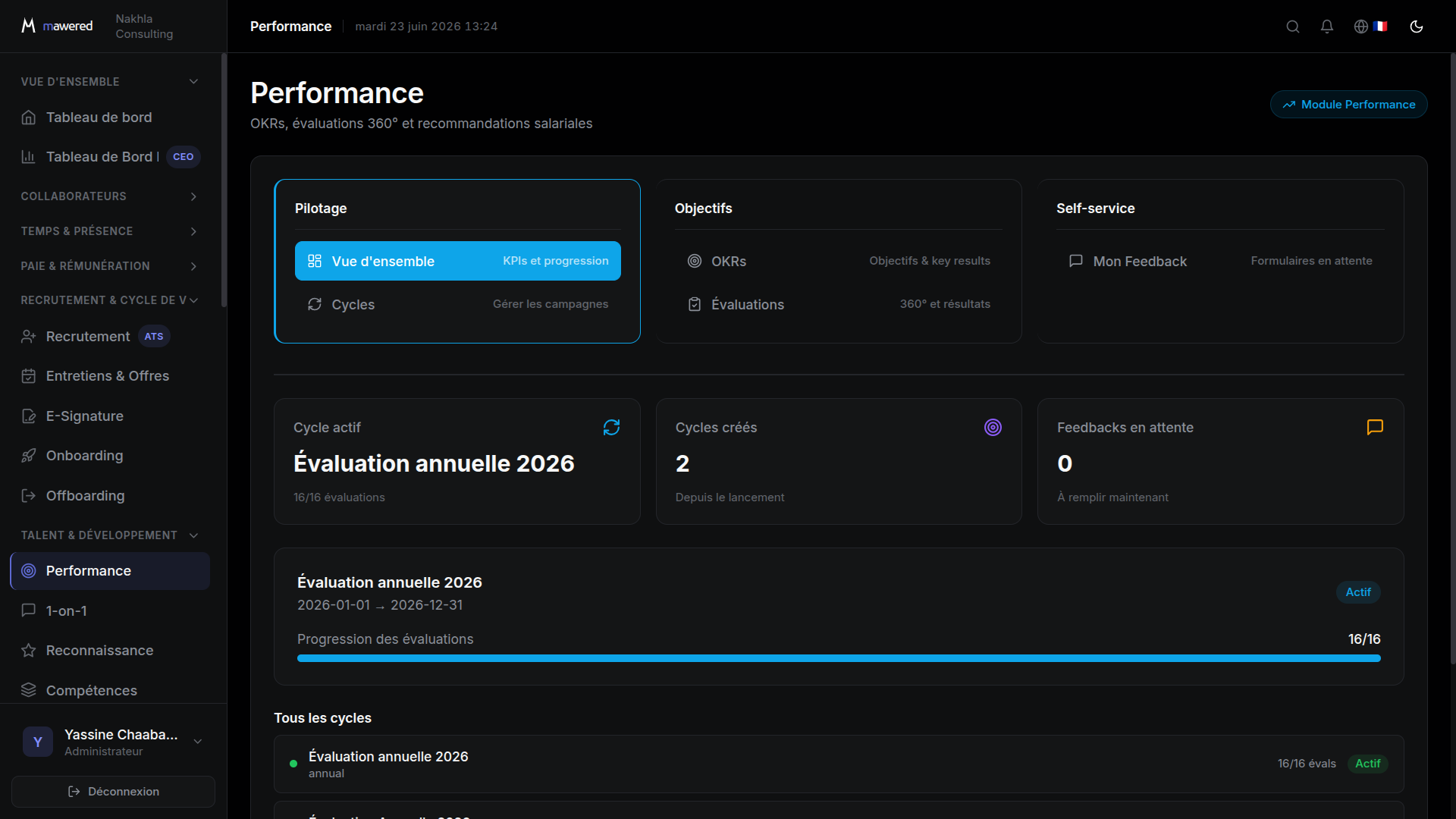Click the Déconnexion button
1456x819 pixels.
113,792
